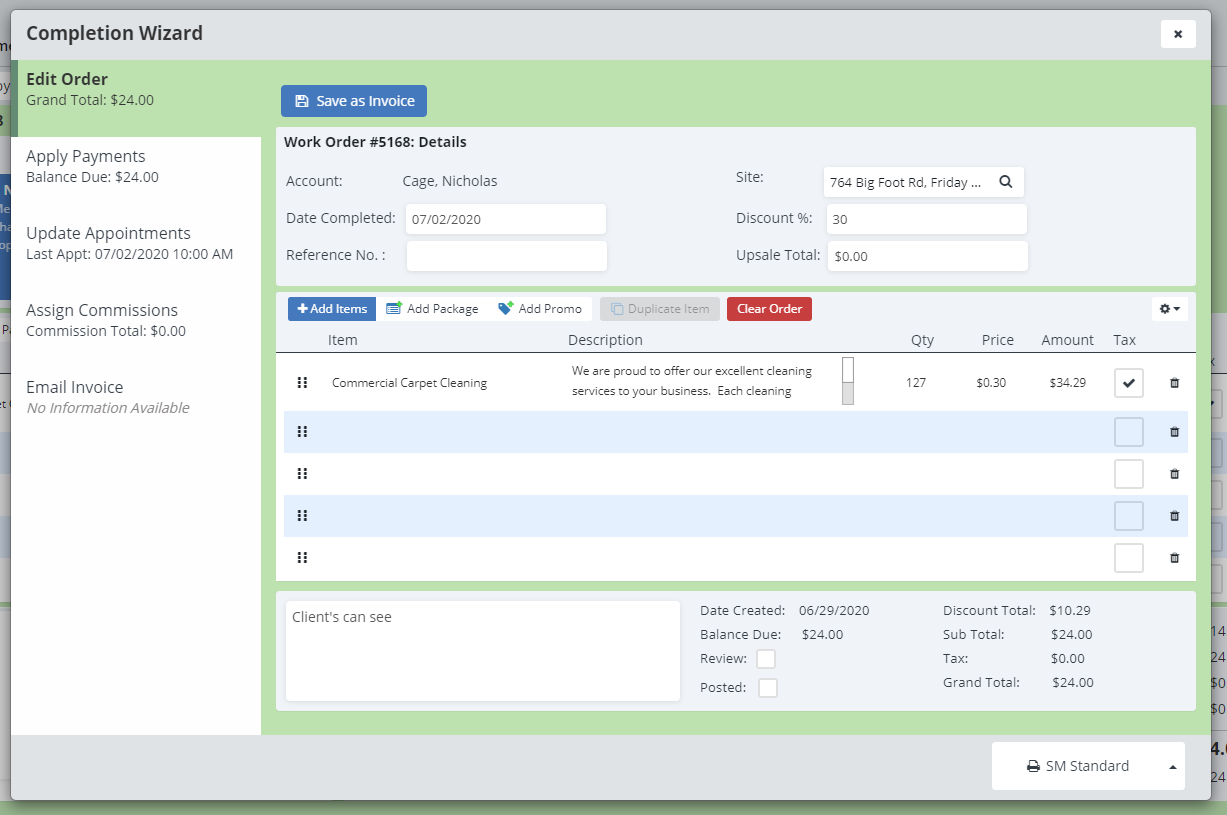This screenshot has height=815, width=1227.
Task: Uncheck Tax for Commercial Carpet Cleaning
Action: tap(1128, 383)
